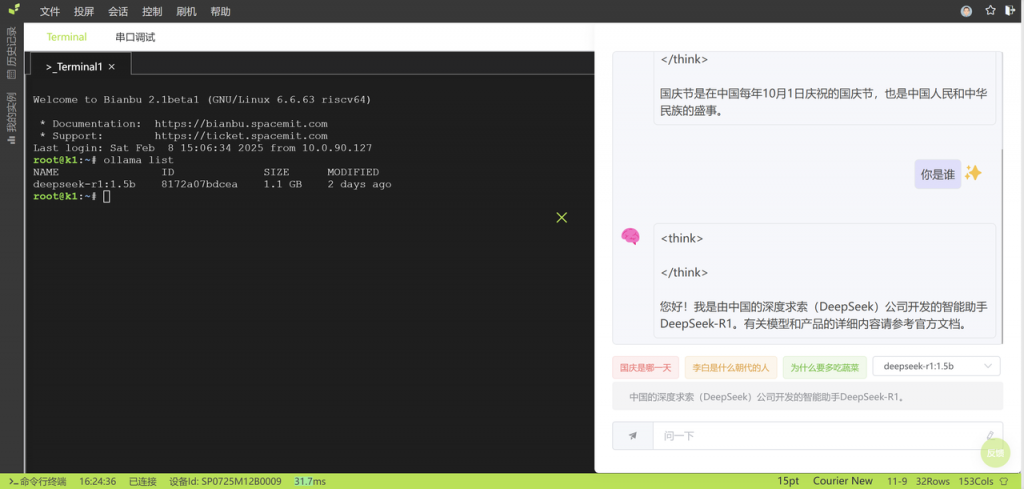Click the suggestion preview text below the chips
Image resolution: width=1024 pixels, height=489 pixels.
[767, 396]
